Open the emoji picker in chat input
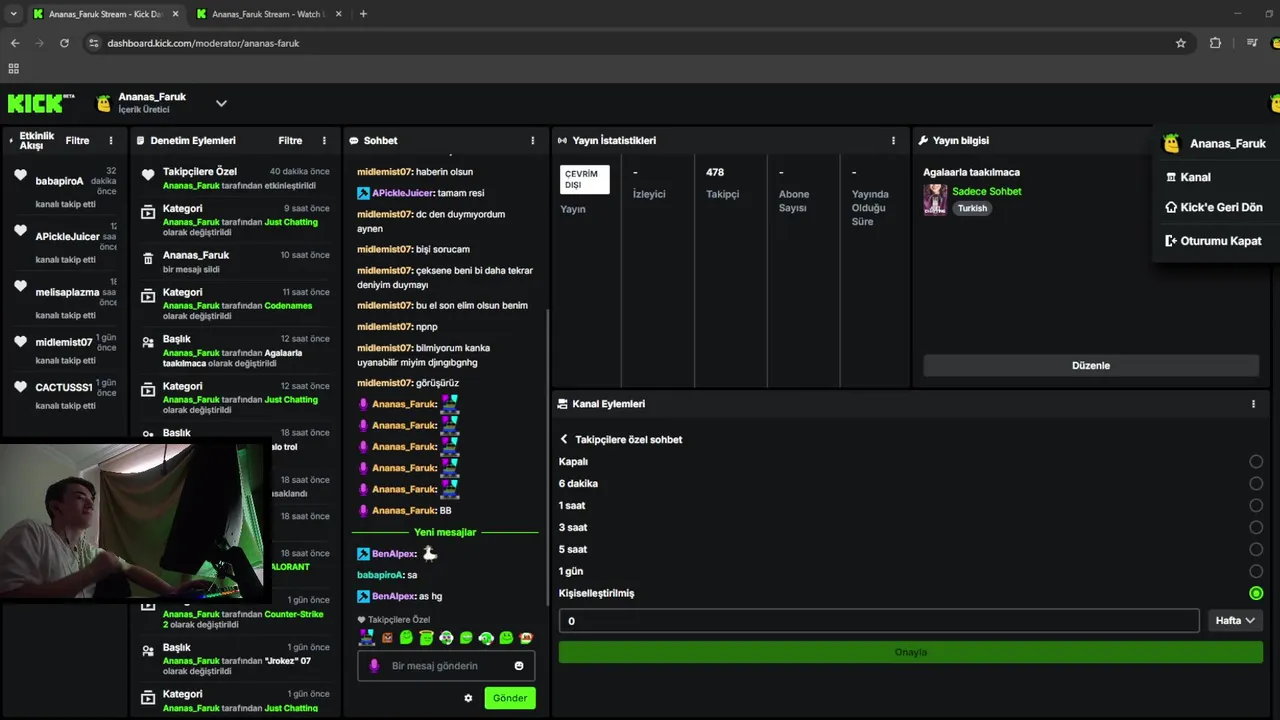This screenshot has width=1280, height=720. 519,666
